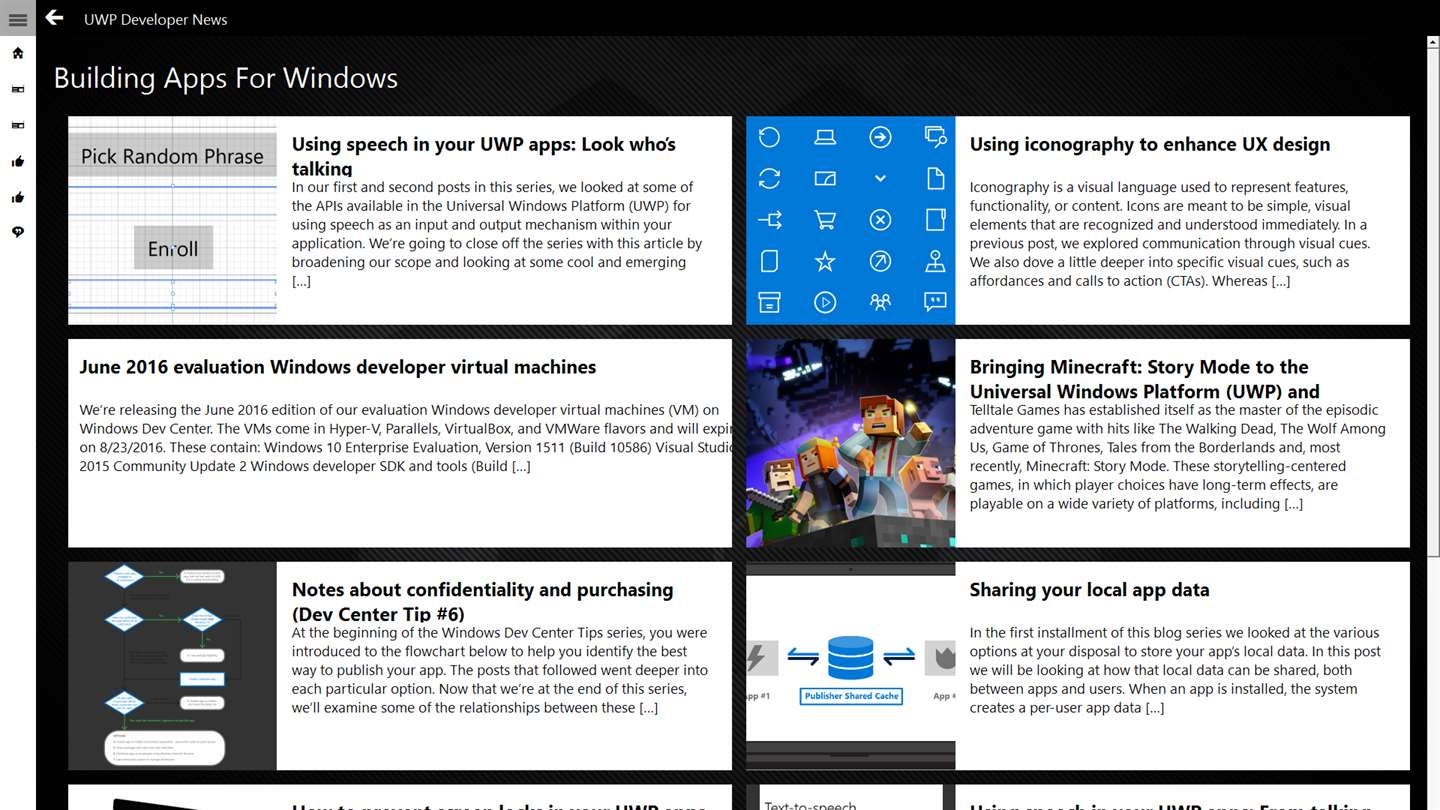
Task: Select the upper thumbs-up icon in sidebar
Action: 17,161
